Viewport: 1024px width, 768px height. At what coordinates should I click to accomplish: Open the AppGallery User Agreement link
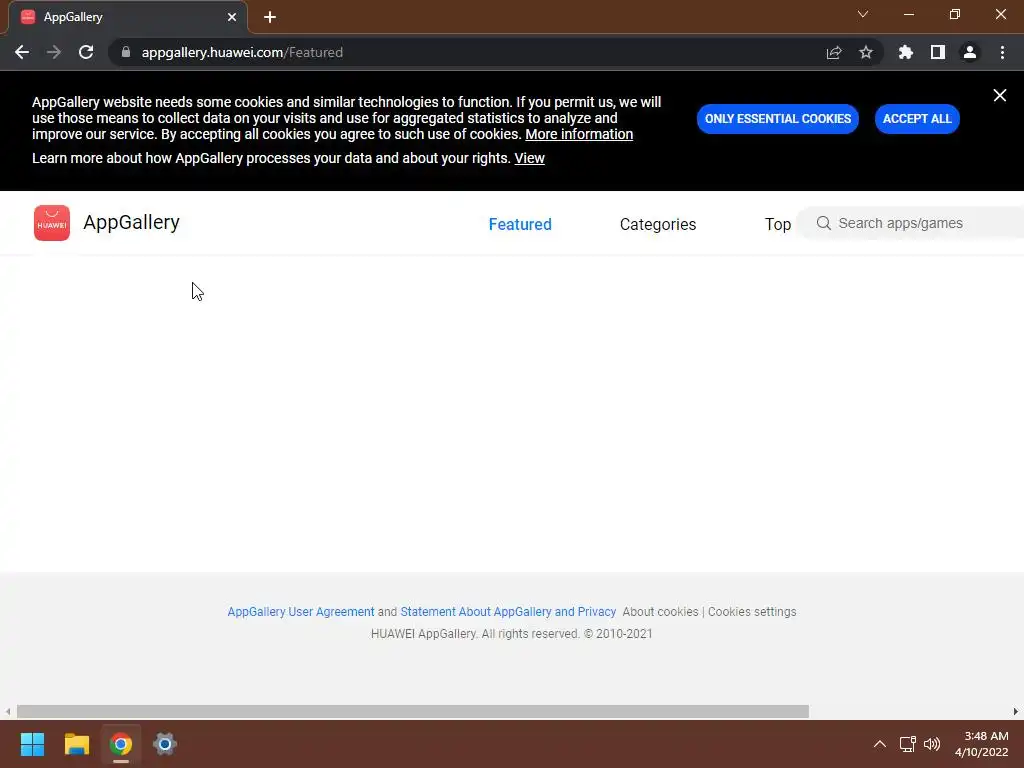[300, 612]
